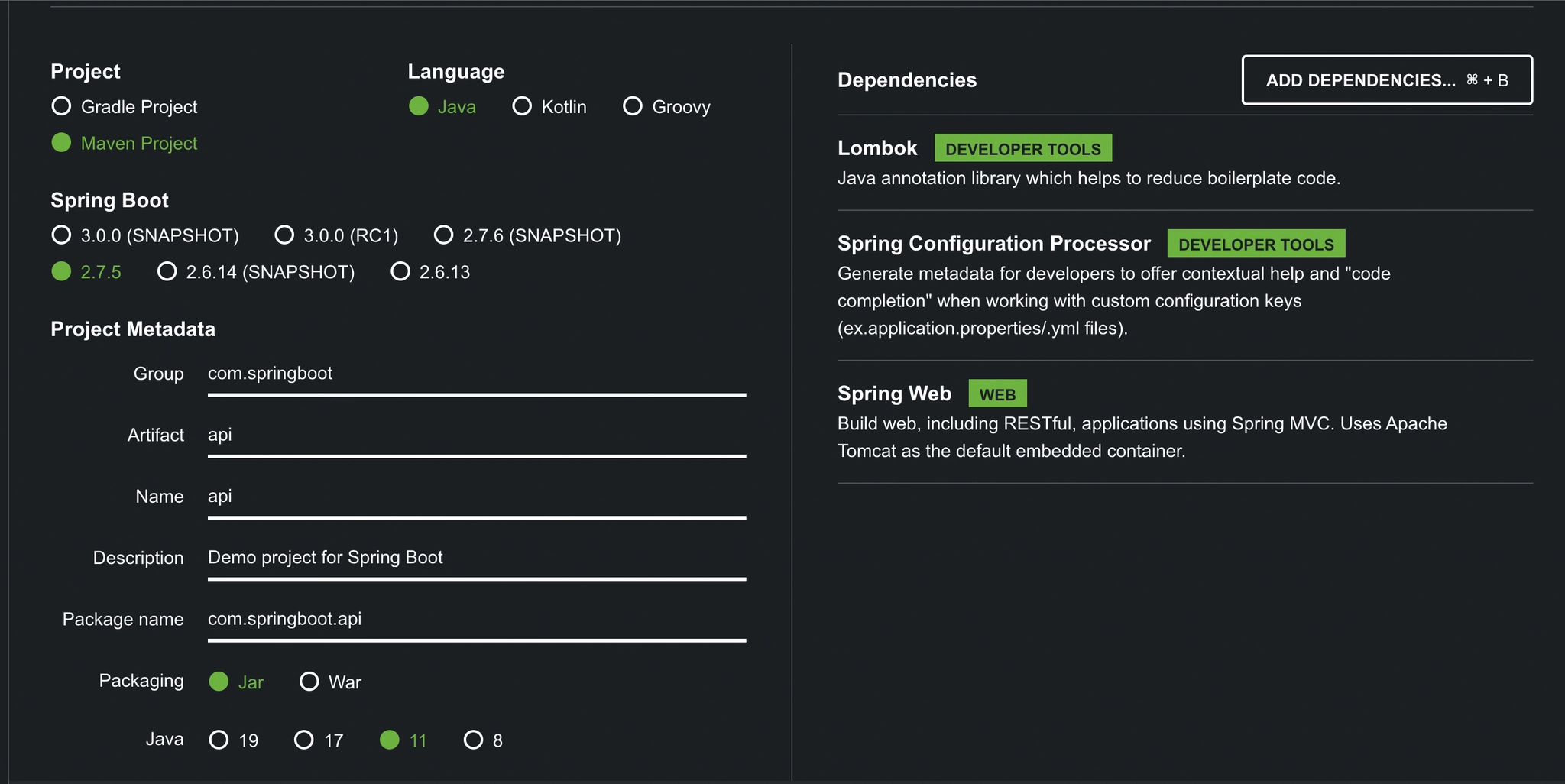Select Spring Boot 2.6.14 (SNAPSHOT)

(x=167, y=272)
